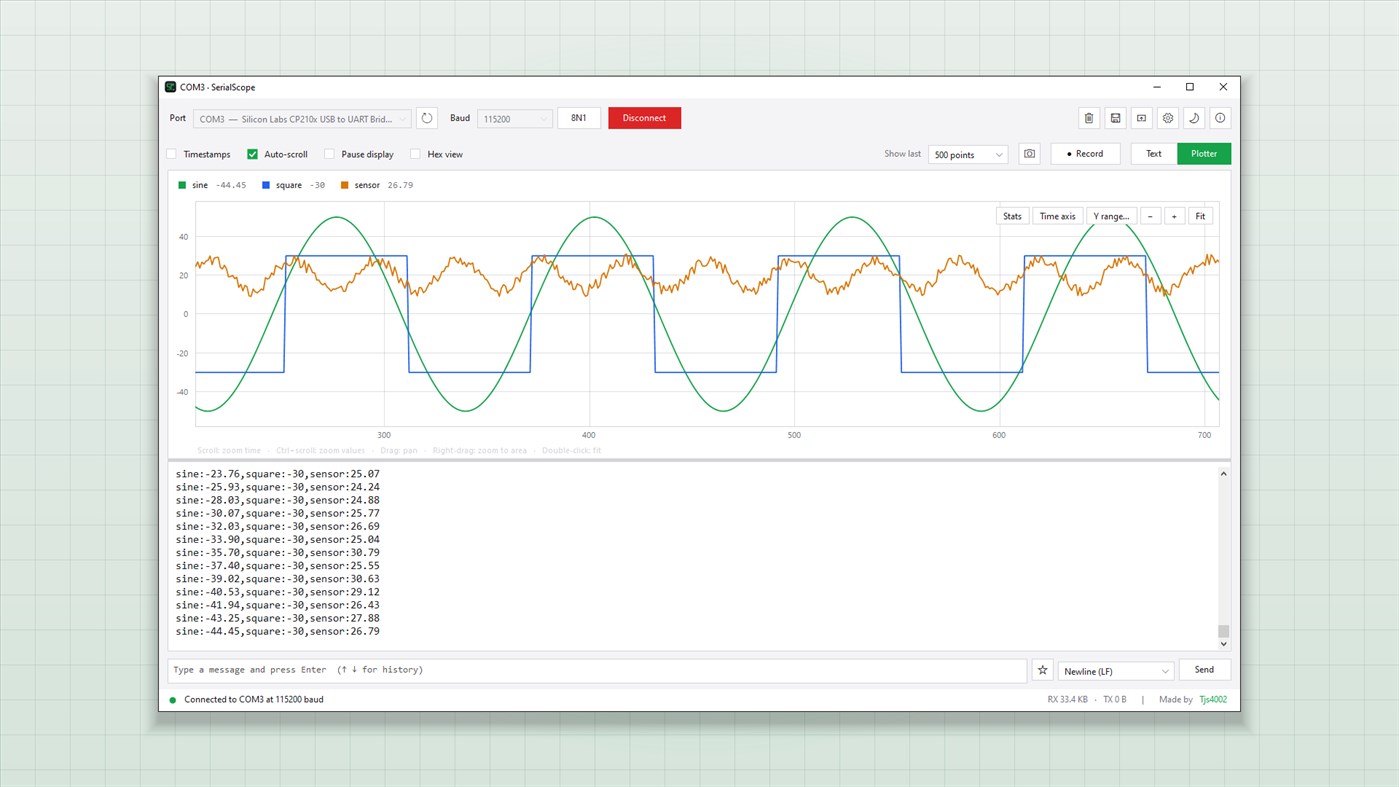This screenshot has height=787, width=1399.
Task: Zoom out the plot with minus button
Action: point(1150,216)
